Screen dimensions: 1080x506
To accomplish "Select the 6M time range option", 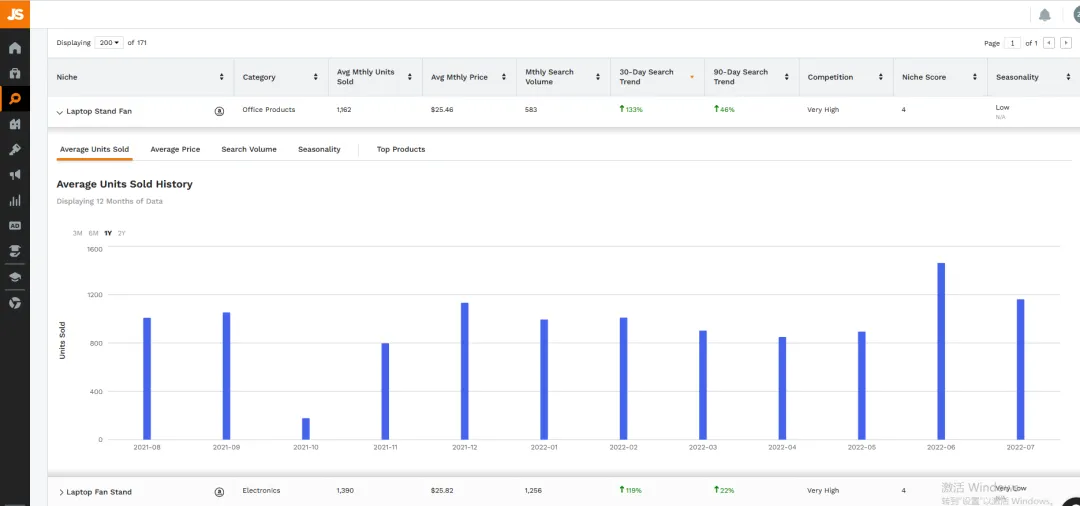I will (93, 233).
